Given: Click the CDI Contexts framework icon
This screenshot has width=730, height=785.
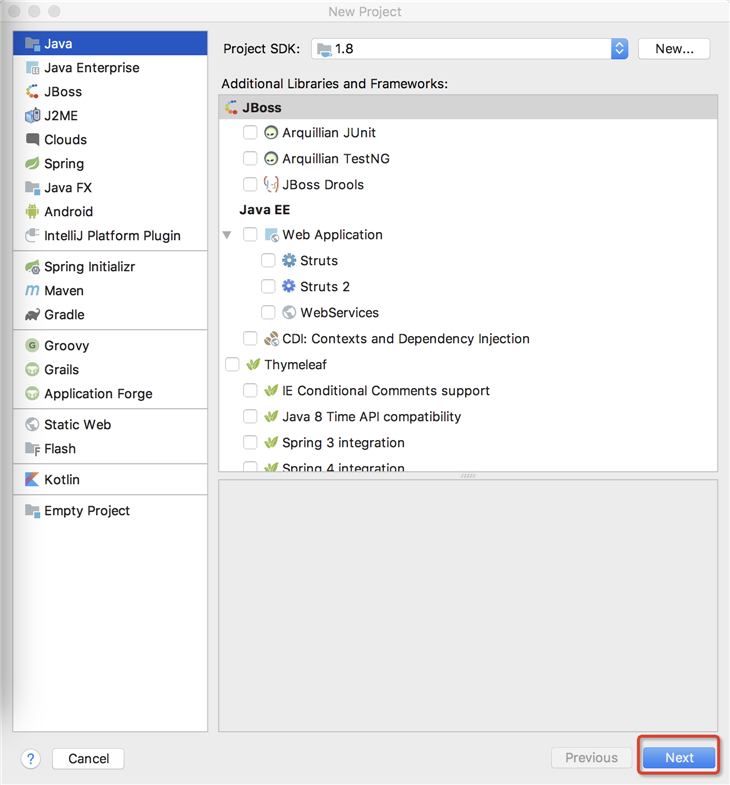Looking at the screenshot, I should tap(271, 339).
